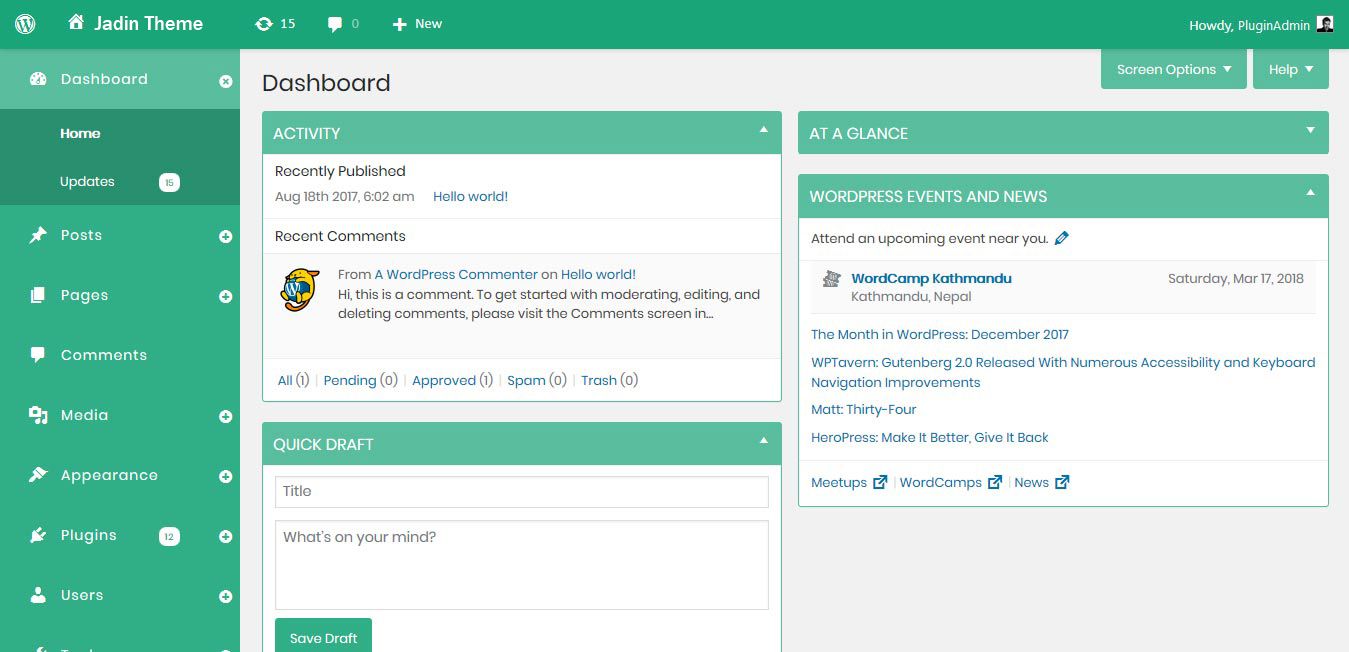Open The Month in WordPress: December 2017
The image size is (1349, 652).
pyautogui.click(x=940, y=335)
